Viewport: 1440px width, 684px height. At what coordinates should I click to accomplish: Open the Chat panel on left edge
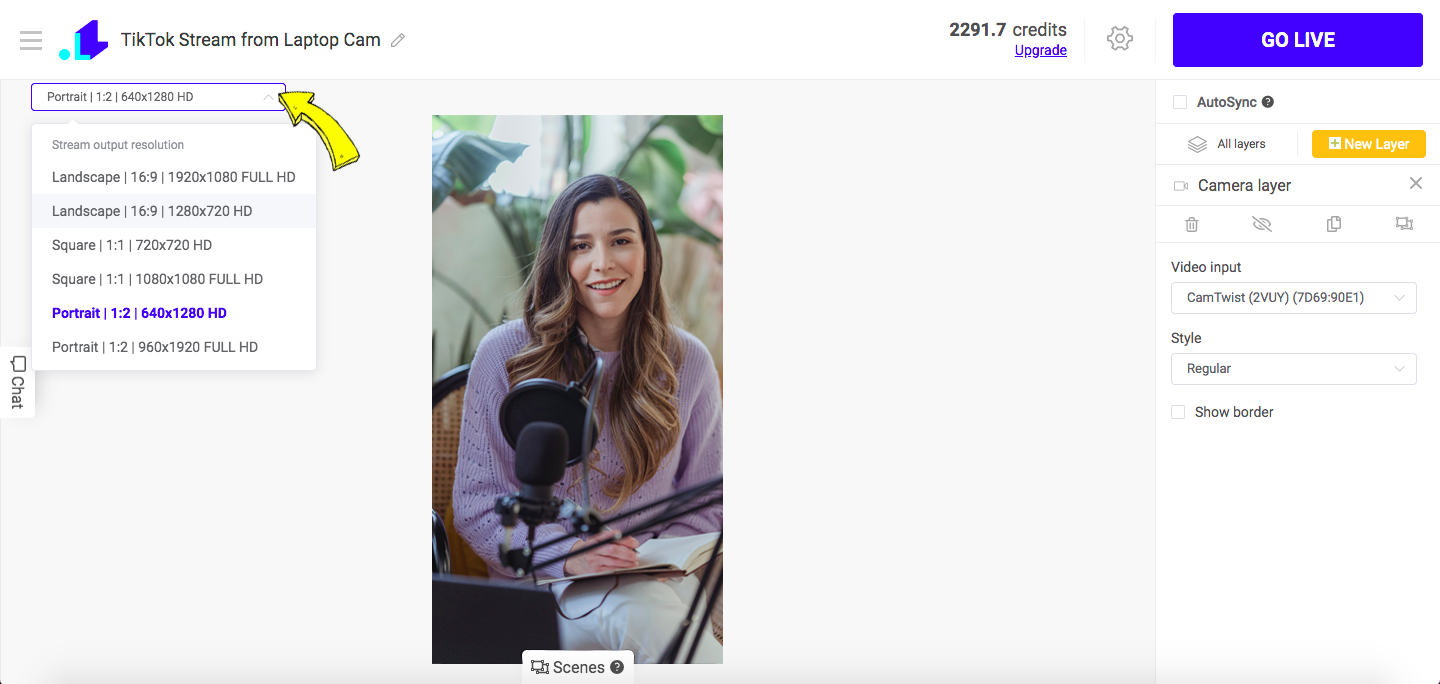16,385
